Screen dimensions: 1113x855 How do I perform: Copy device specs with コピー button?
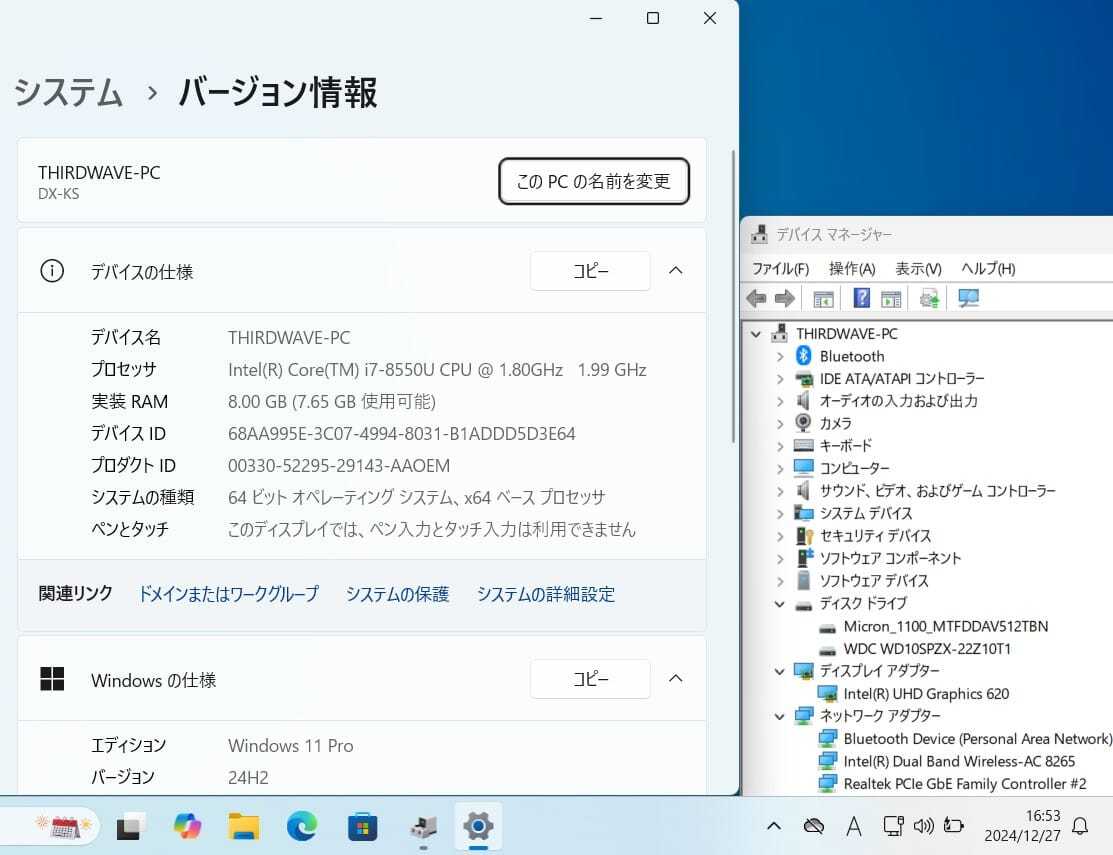coord(590,271)
